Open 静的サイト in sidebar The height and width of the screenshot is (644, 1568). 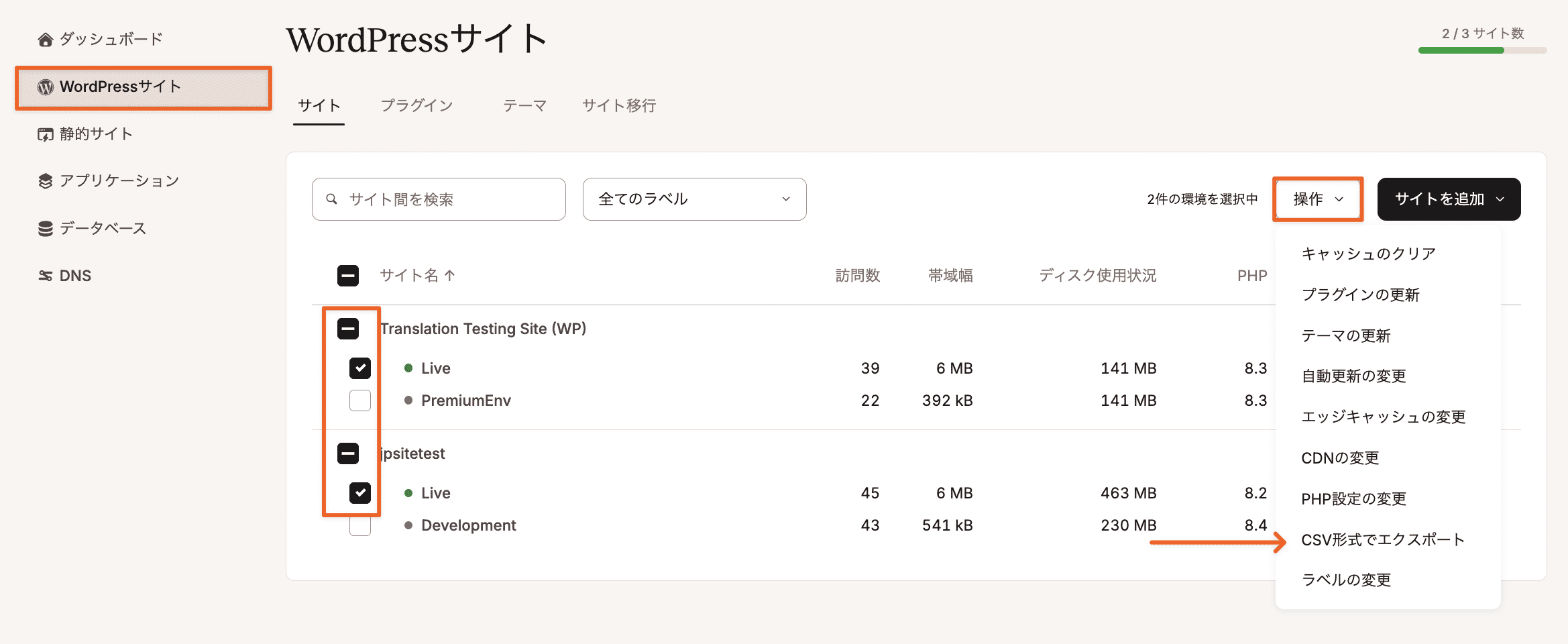tap(96, 134)
